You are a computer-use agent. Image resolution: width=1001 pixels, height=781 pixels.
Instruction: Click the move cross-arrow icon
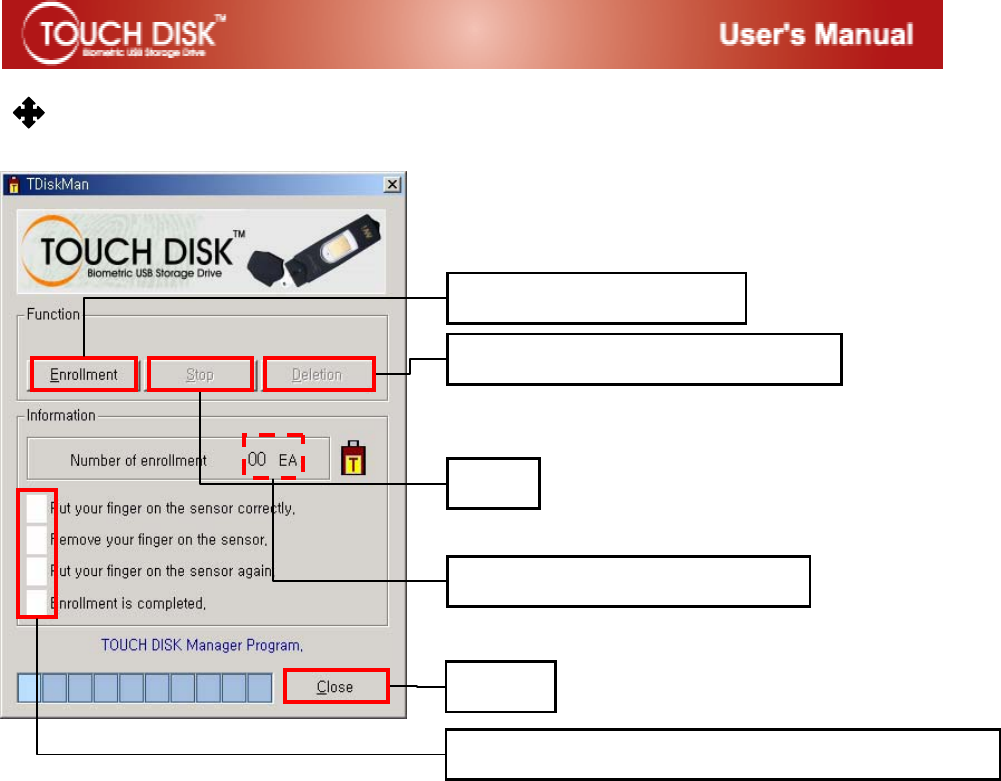pyautogui.click(x=29, y=113)
